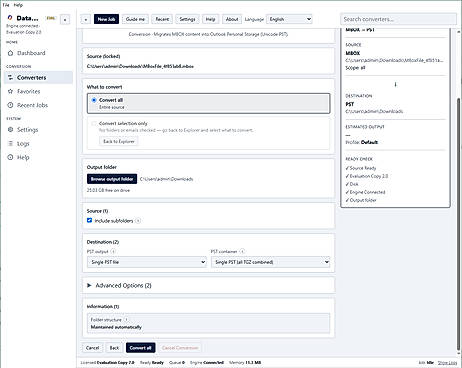Click the Convert all button at bottom

(x=141, y=348)
